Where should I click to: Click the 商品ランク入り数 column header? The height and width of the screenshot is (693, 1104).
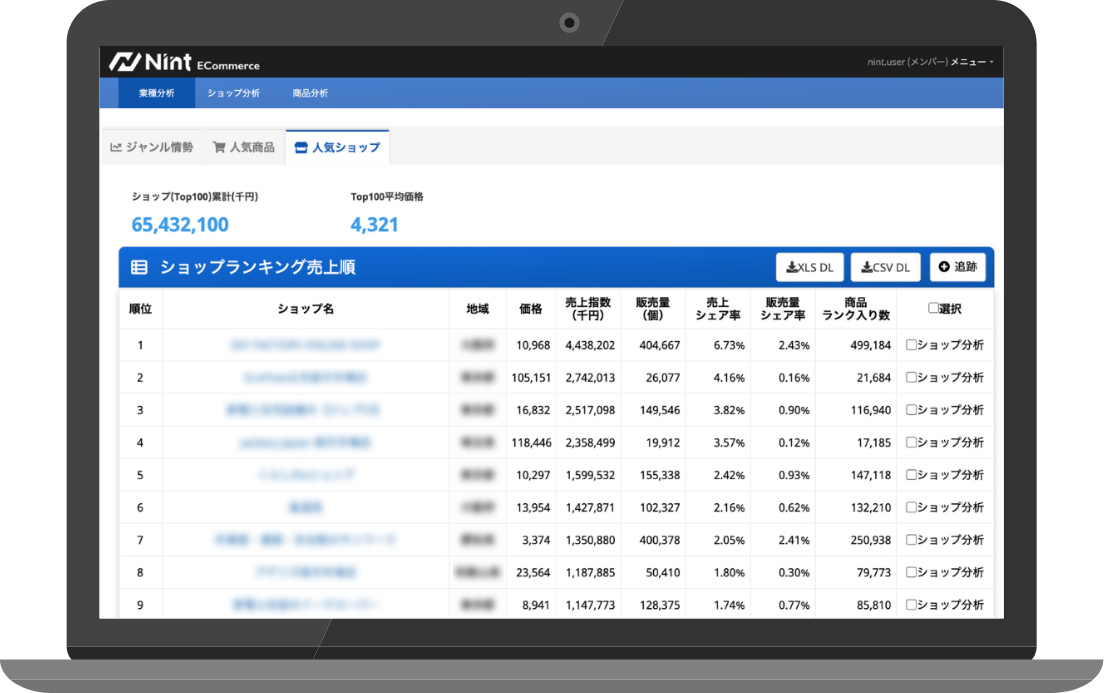pyautogui.click(x=855, y=309)
